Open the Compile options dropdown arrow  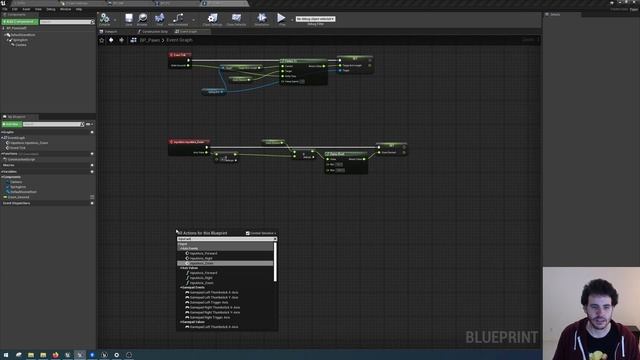115,19
